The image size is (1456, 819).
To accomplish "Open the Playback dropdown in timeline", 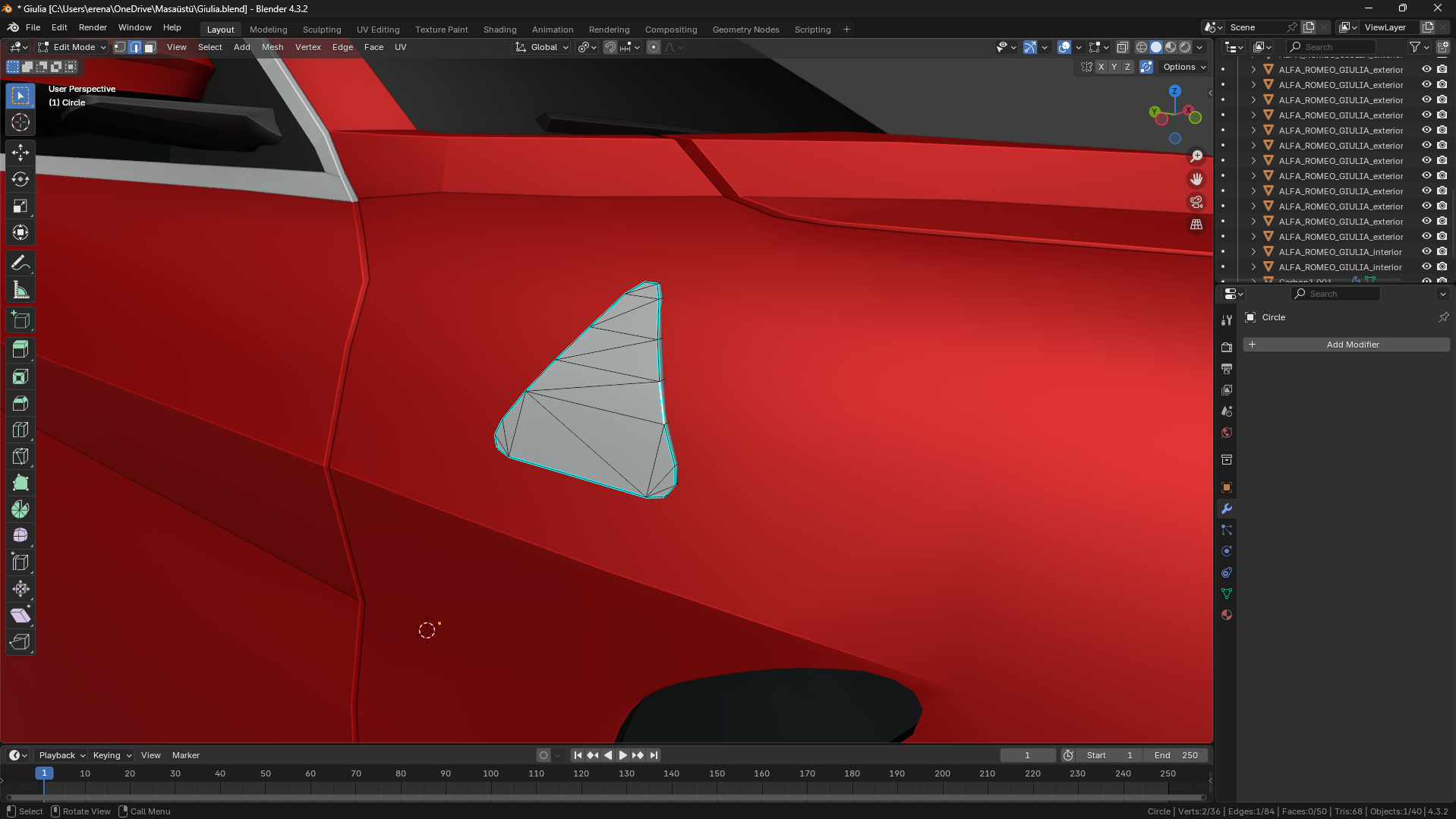I will point(61,755).
